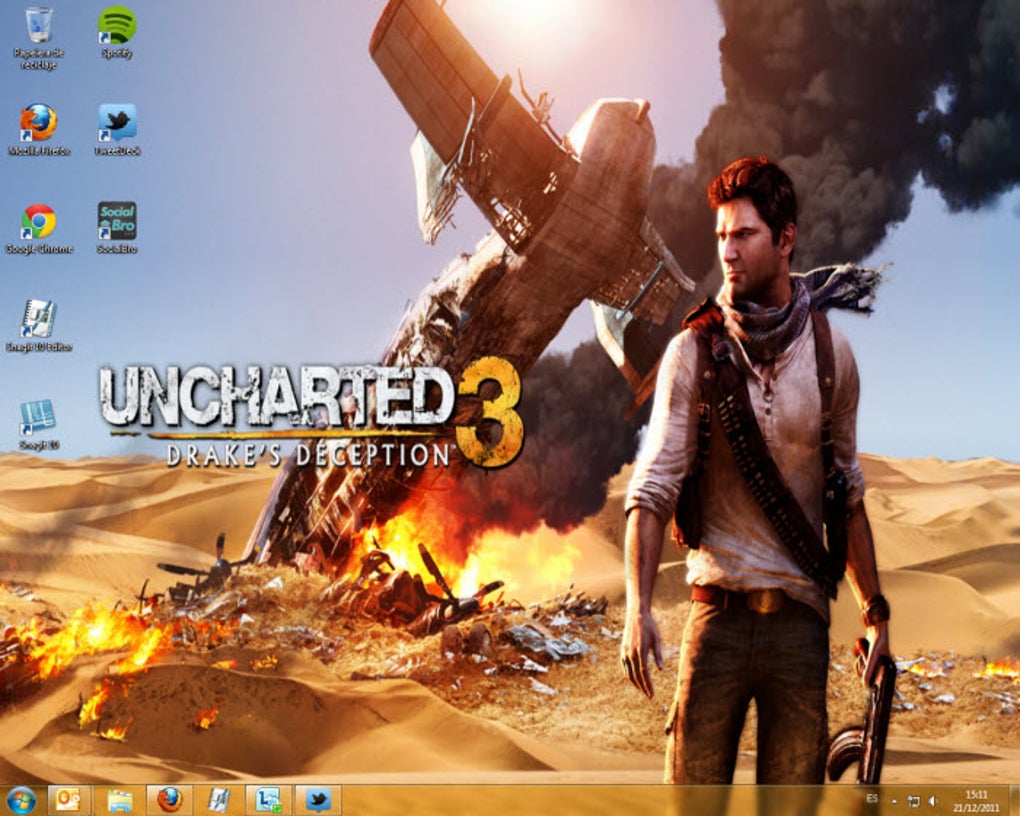Screen dimensions: 1020x816
Task: Open Snagit Editor from the taskbar
Action: [x=219, y=800]
